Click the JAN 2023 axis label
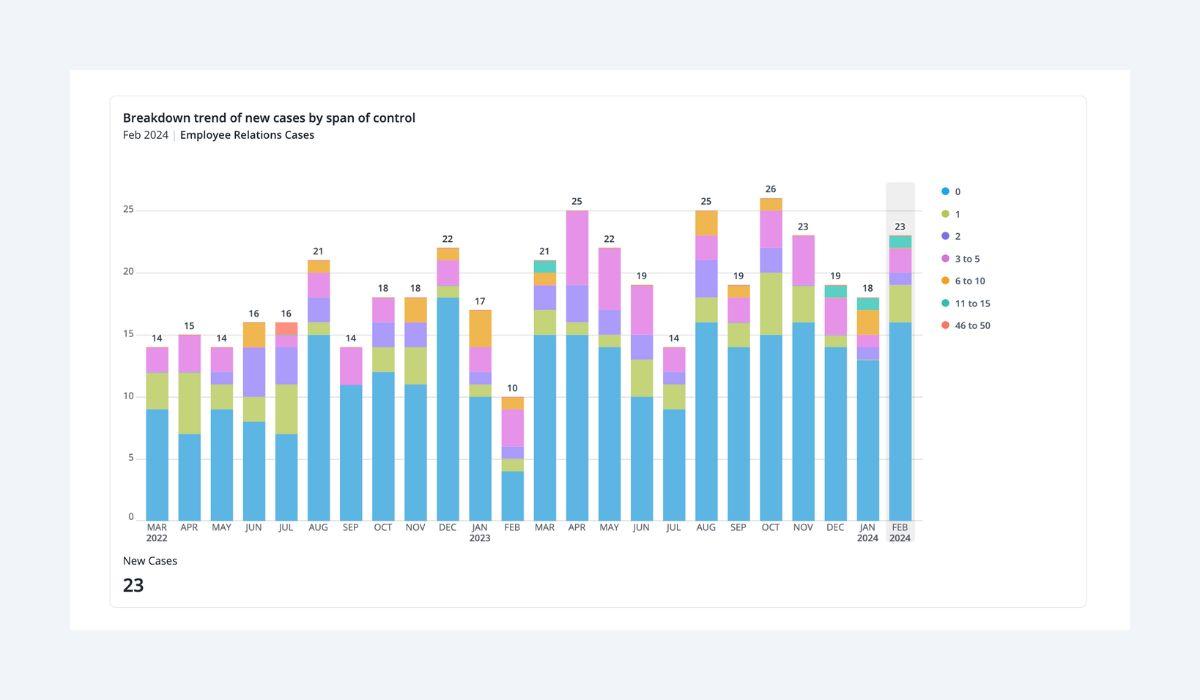1200x700 pixels. pos(480,532)
